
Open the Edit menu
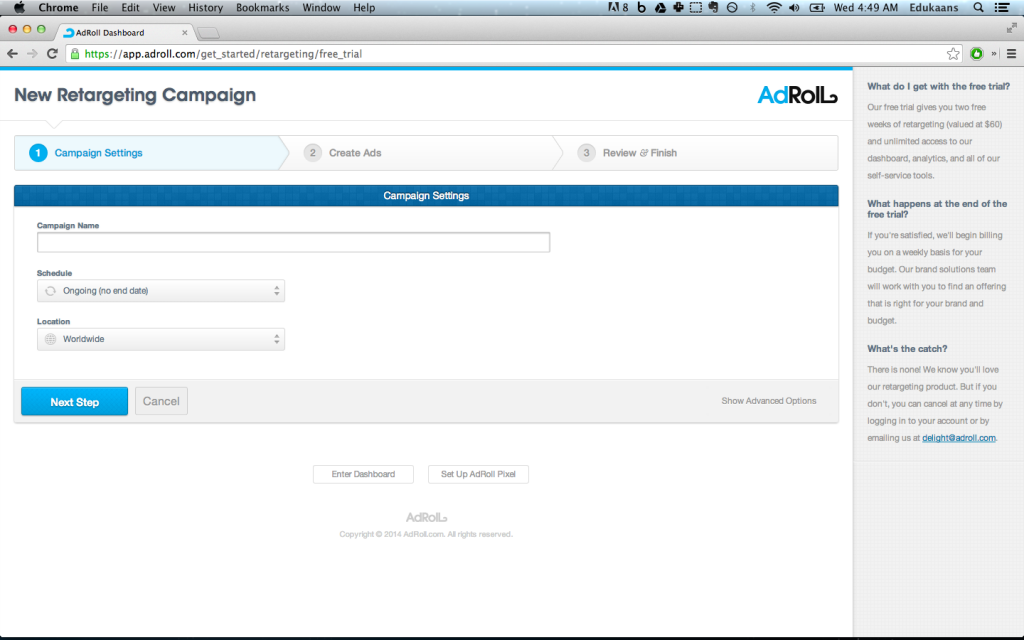point(130,8)
